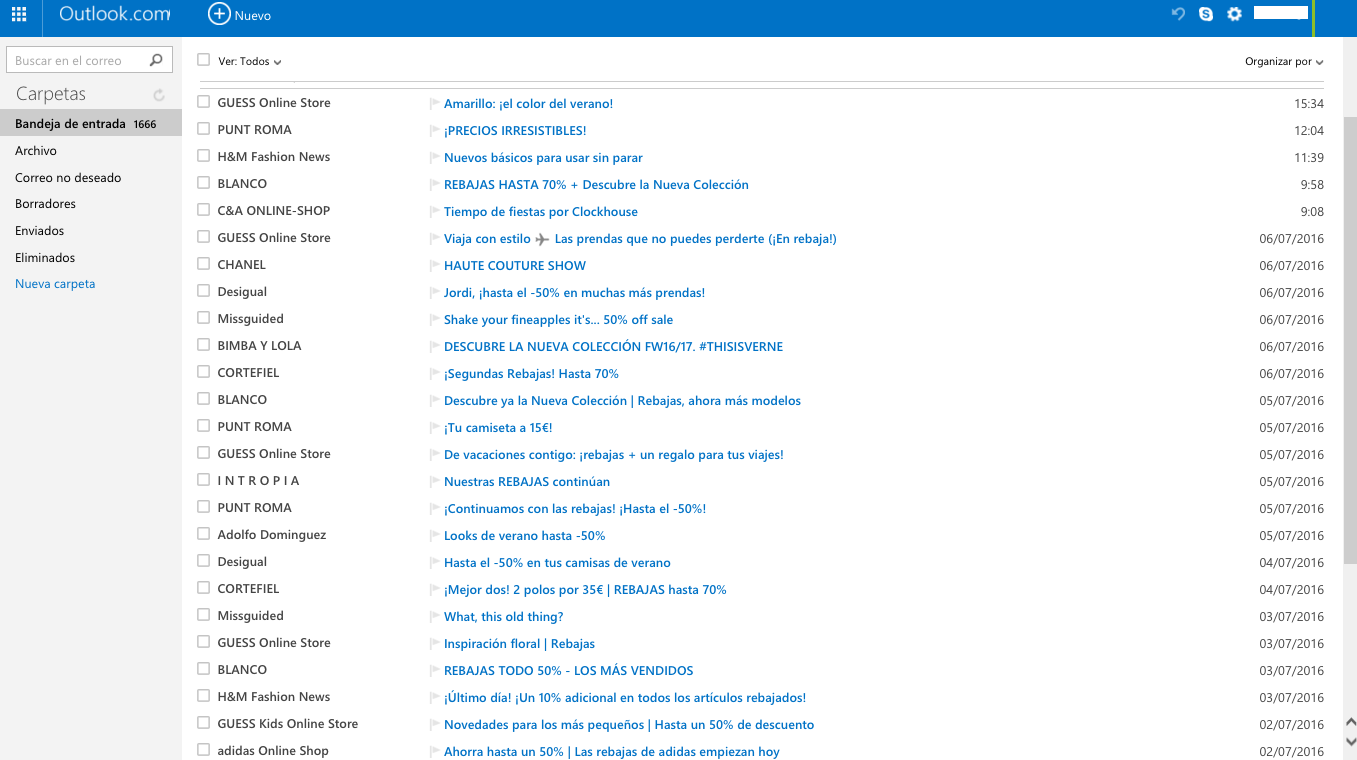Click sender GUESS Kids Online Store

point(288,724)
